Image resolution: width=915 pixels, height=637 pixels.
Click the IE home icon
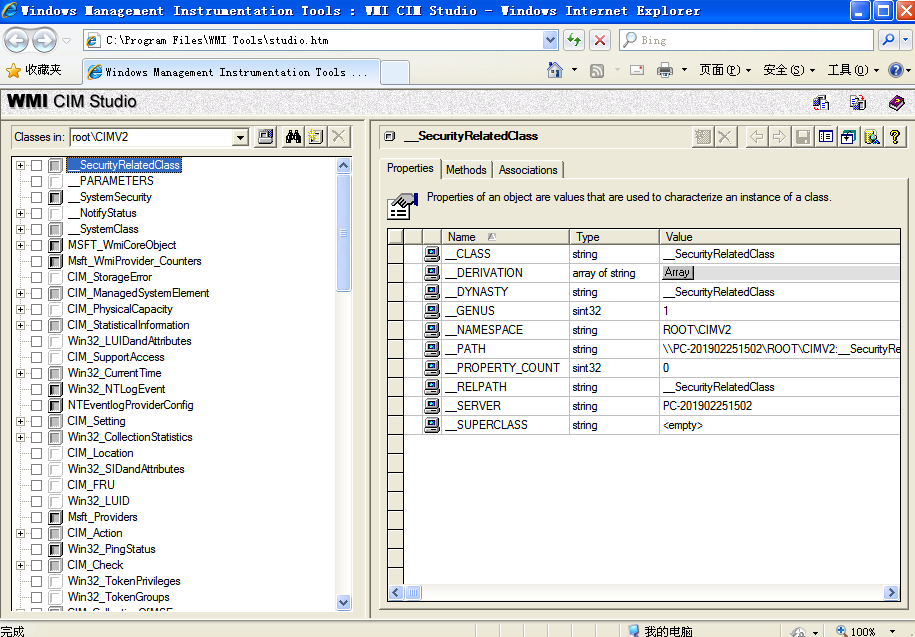pyautogui.click(x=554, y=71)
